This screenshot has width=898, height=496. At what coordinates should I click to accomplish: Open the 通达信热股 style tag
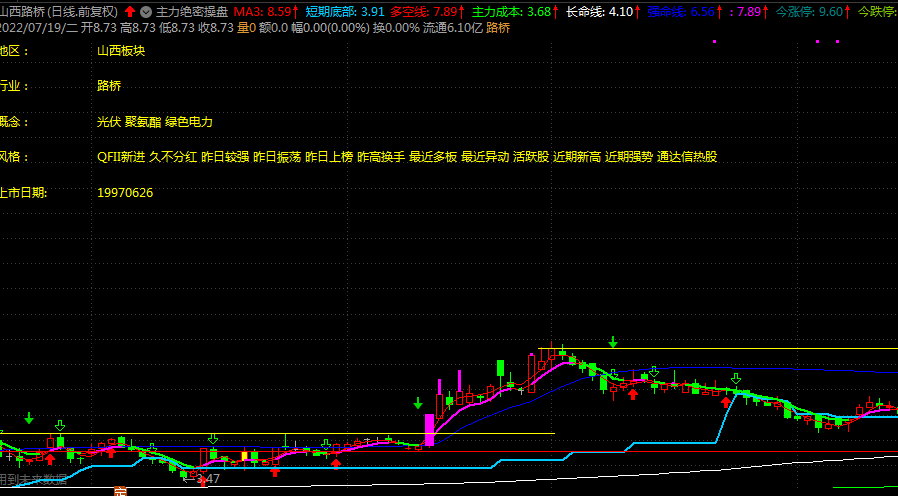pos(687,157)
